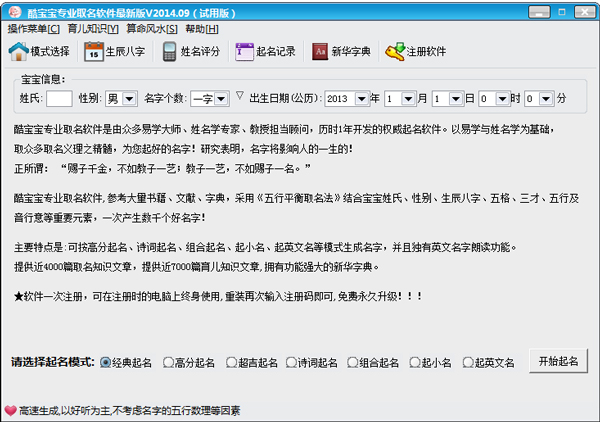
Task: Expand the birth hour 时 dropdown
Action: 502,99
